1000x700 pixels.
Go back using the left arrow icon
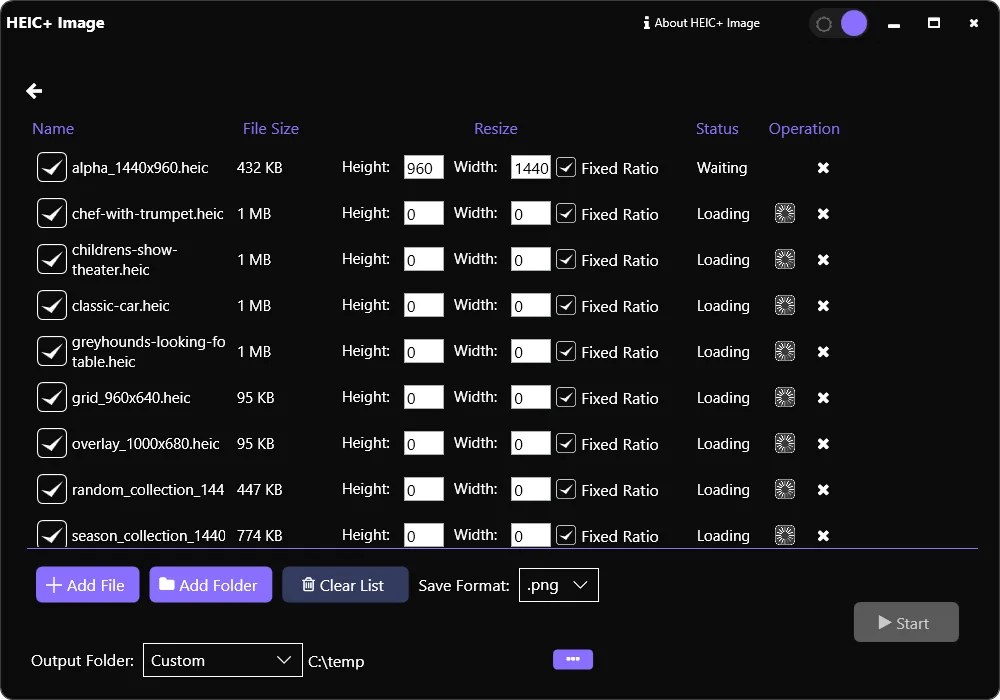pos(34,91)
